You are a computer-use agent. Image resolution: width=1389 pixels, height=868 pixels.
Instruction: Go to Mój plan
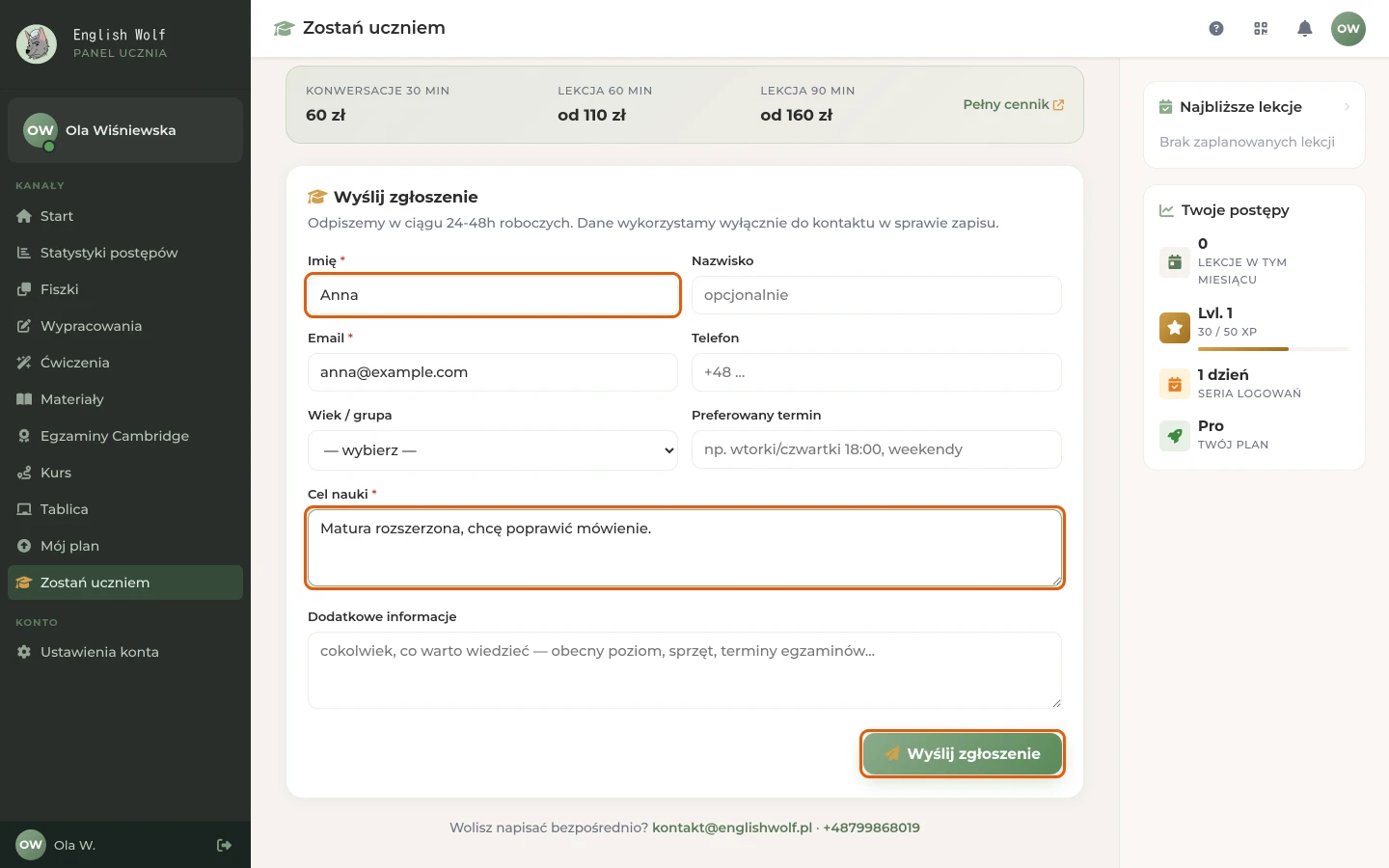[x=125, y=546]
